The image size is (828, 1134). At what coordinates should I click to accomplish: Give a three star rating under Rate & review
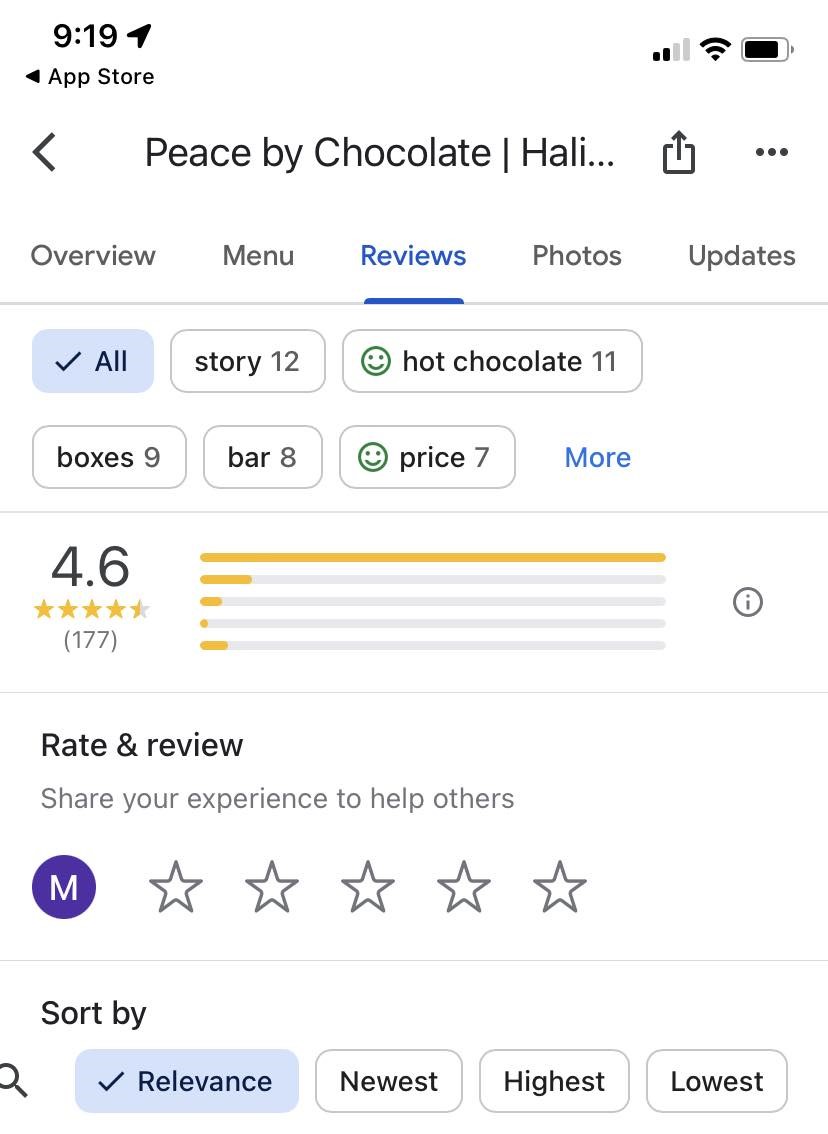tap(367, 886)
